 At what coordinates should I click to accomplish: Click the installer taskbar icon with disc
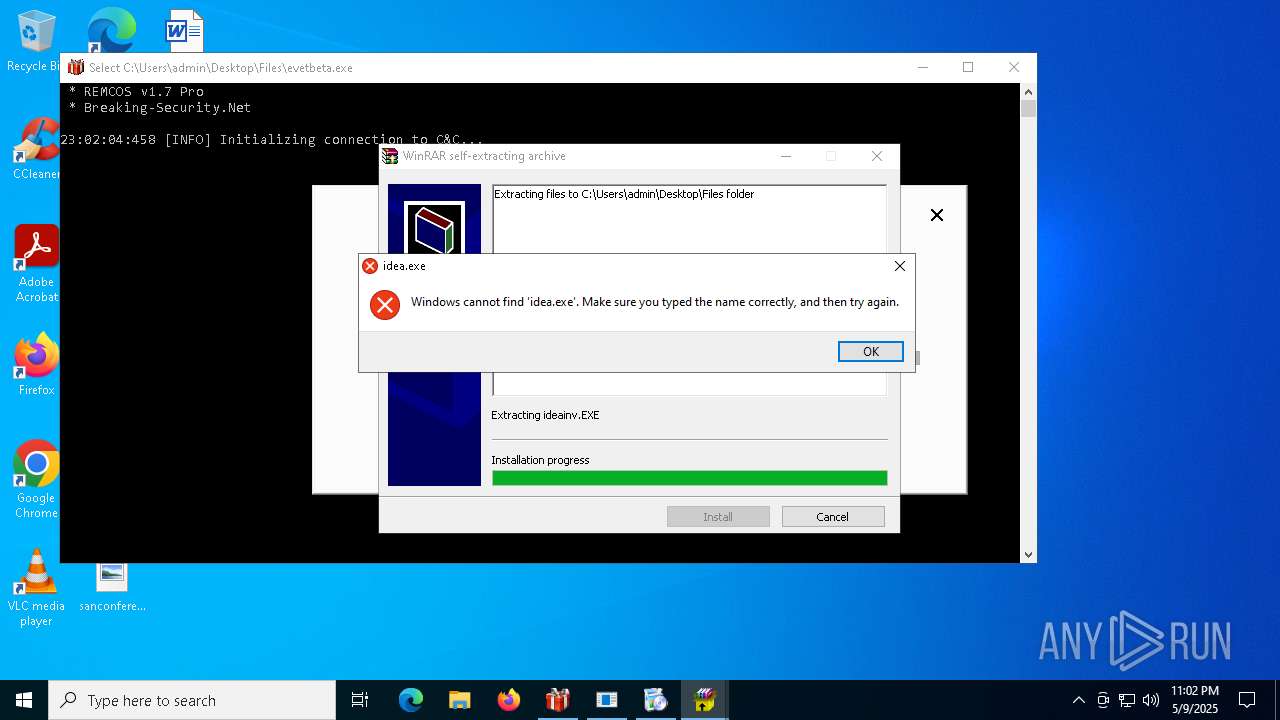pos(656,700)
